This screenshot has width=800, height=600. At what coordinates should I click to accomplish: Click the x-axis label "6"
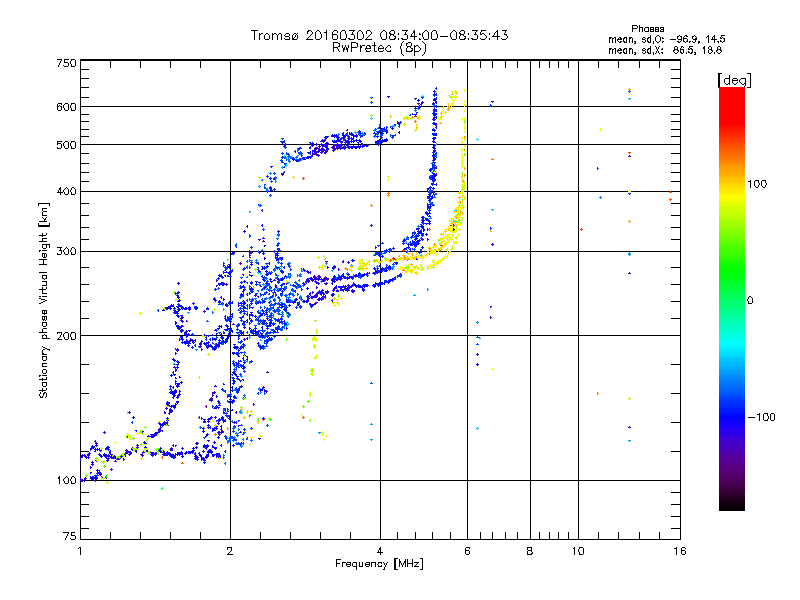tap(467, 551)
